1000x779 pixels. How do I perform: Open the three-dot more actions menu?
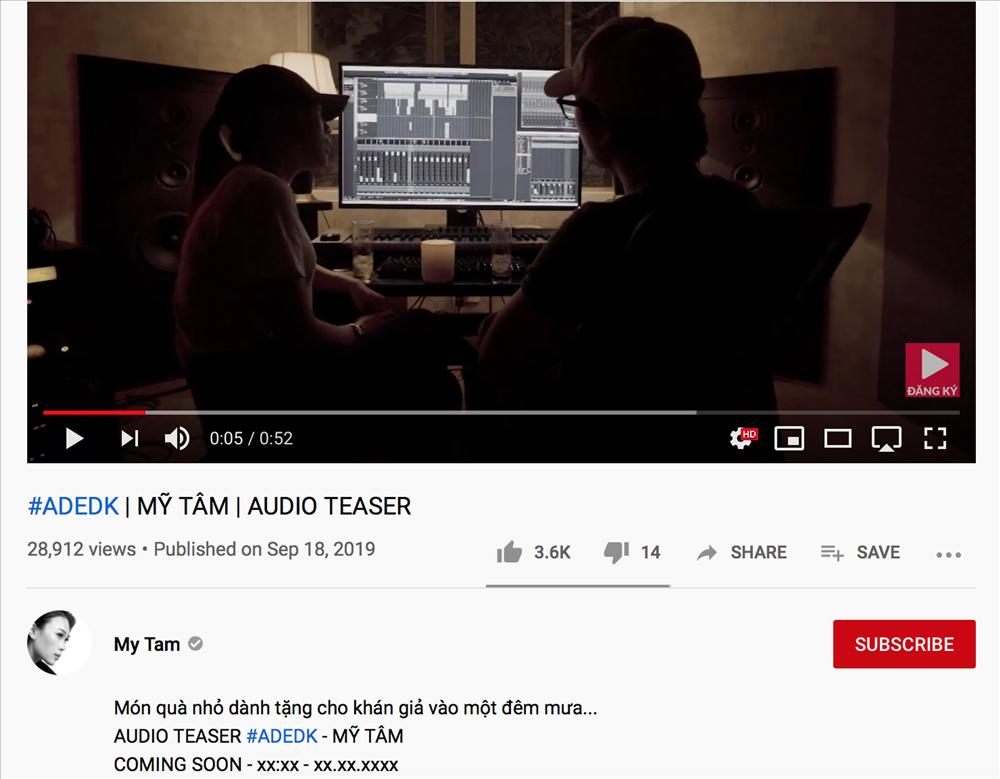pos(948,554)
